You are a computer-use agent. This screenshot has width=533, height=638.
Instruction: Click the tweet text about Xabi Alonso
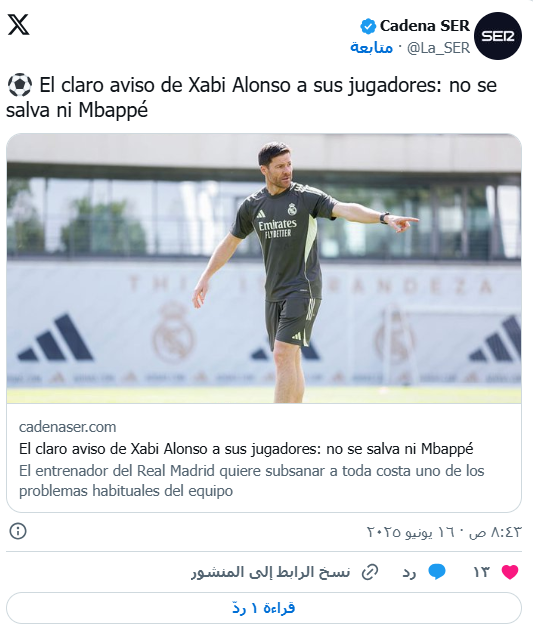pos(251,98)
